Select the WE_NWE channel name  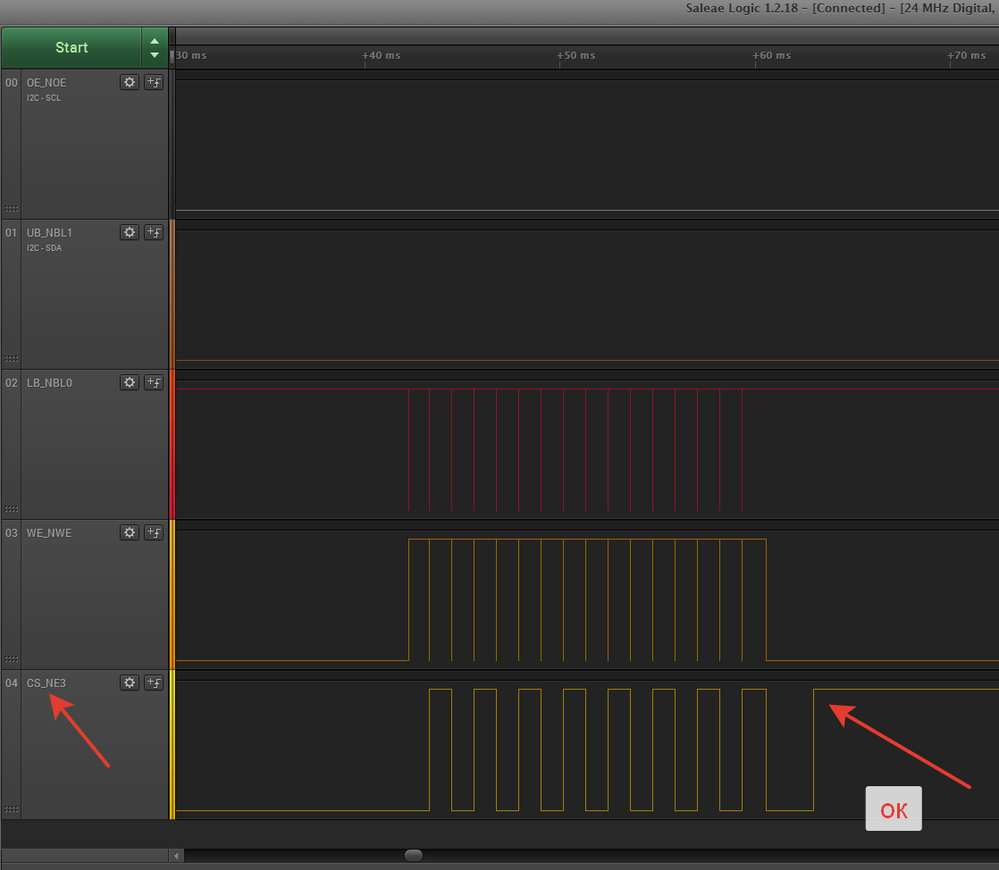pyautogui.click(x=49, y=533)
